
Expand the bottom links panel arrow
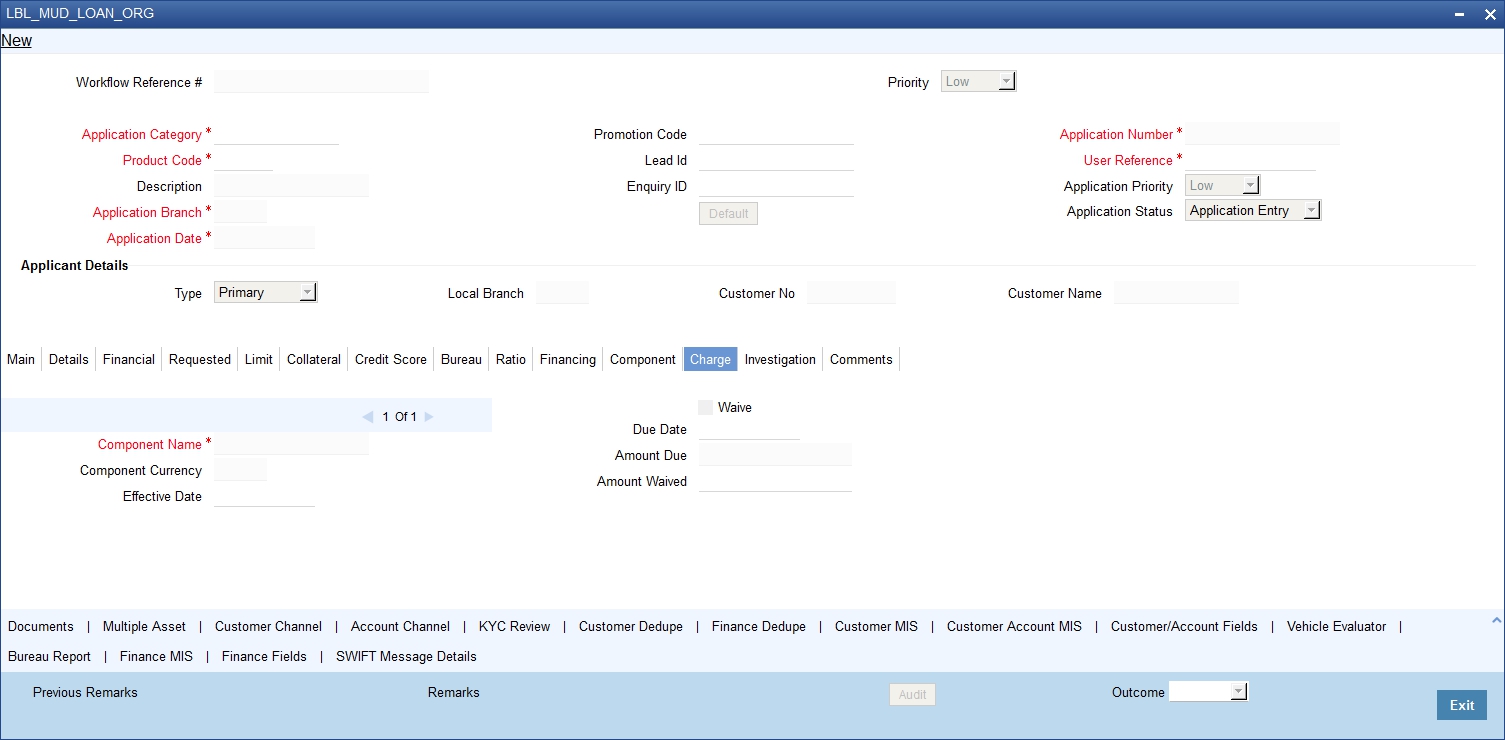[x=1496, y=621]
